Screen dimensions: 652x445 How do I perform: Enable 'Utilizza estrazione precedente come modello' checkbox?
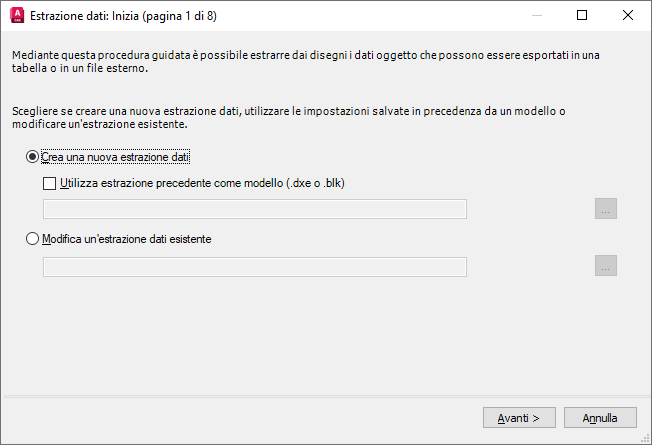point(50,183)
